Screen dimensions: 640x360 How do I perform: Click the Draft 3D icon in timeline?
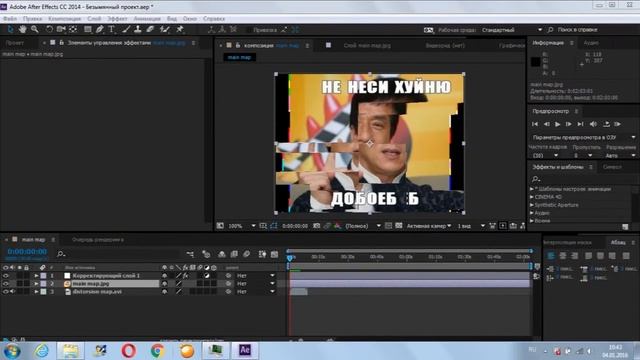pos(206,254)
